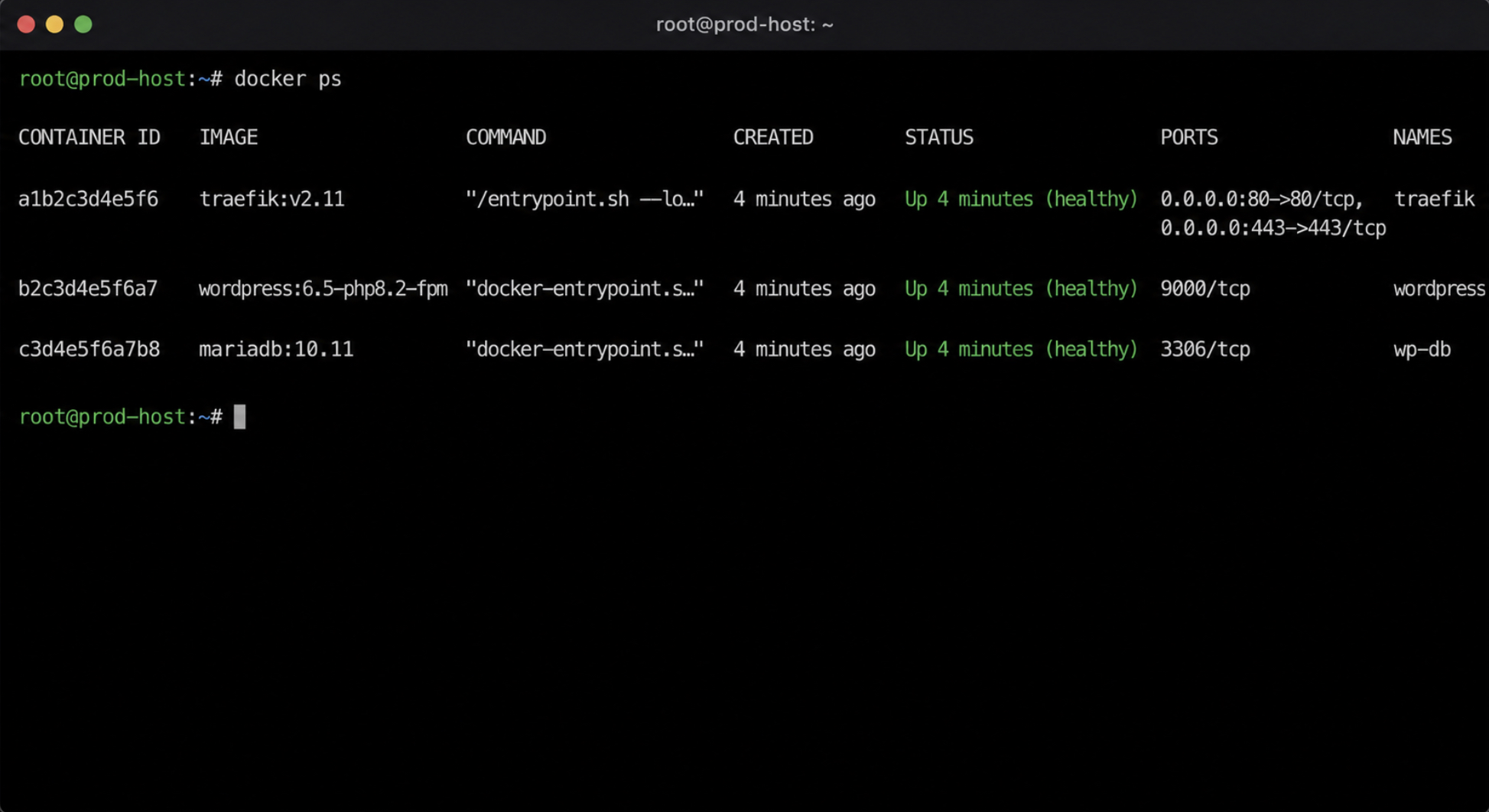The image size is (1489, 812).
Task: Click the port mapping 0.0.0.0:443->443/tcp
Action: [1273, 229]
